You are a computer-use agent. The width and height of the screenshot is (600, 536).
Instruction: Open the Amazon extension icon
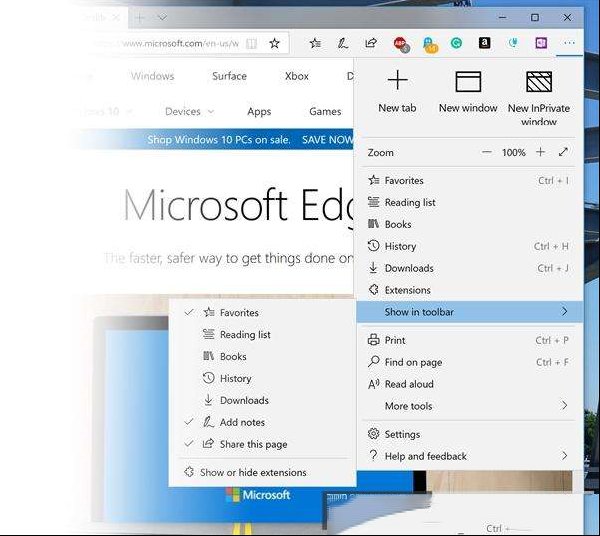coord(484,43)
